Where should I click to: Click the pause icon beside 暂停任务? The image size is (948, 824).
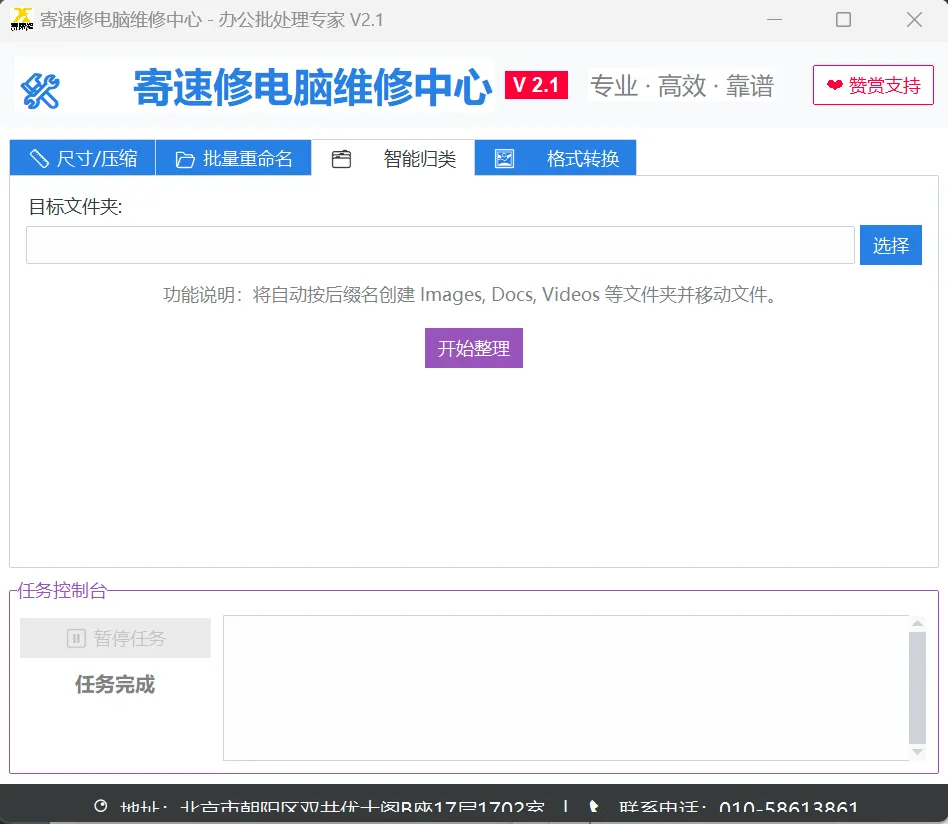coord(76,638)
